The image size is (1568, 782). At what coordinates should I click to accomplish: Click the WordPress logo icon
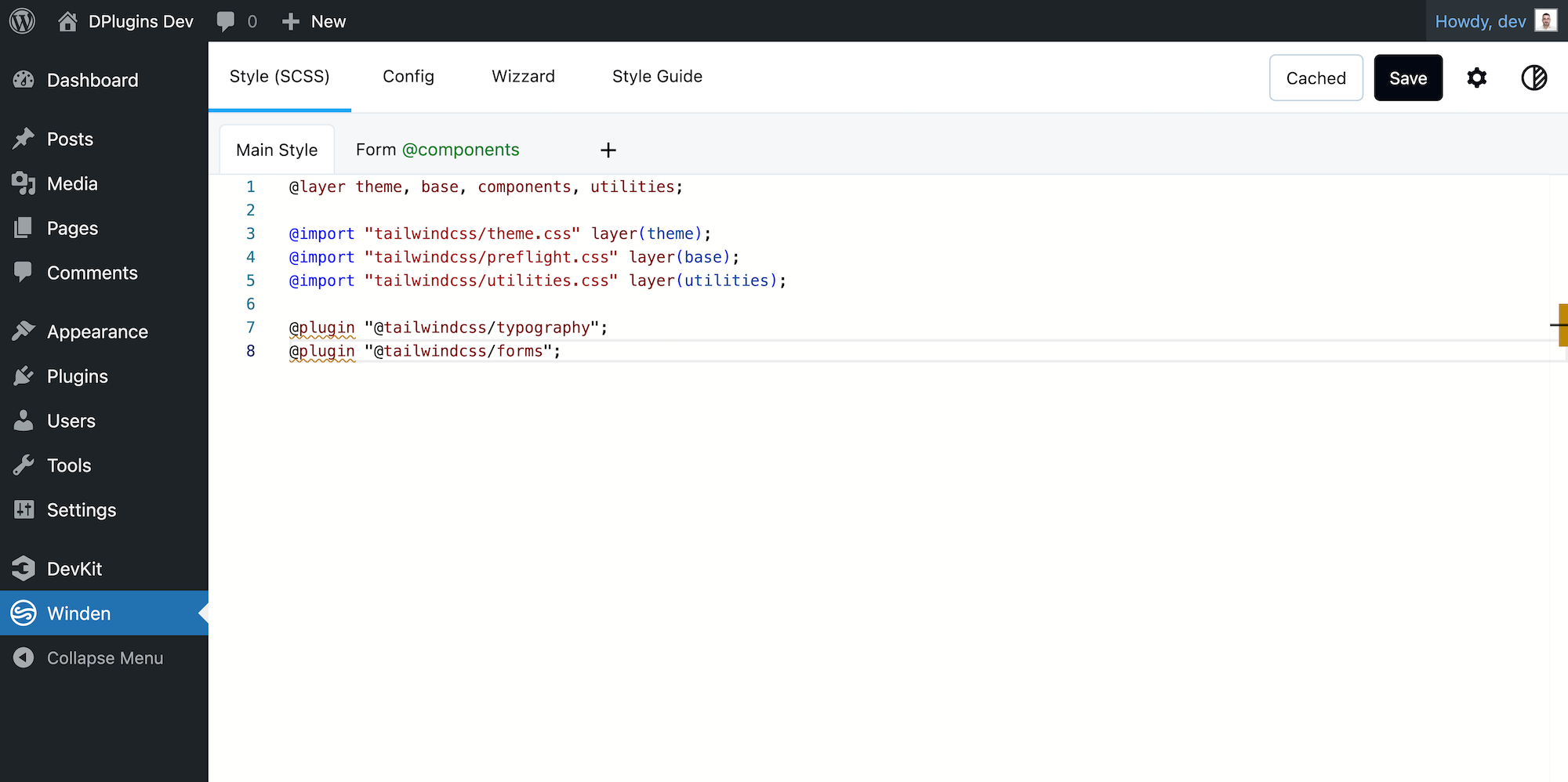pos(23,21)
